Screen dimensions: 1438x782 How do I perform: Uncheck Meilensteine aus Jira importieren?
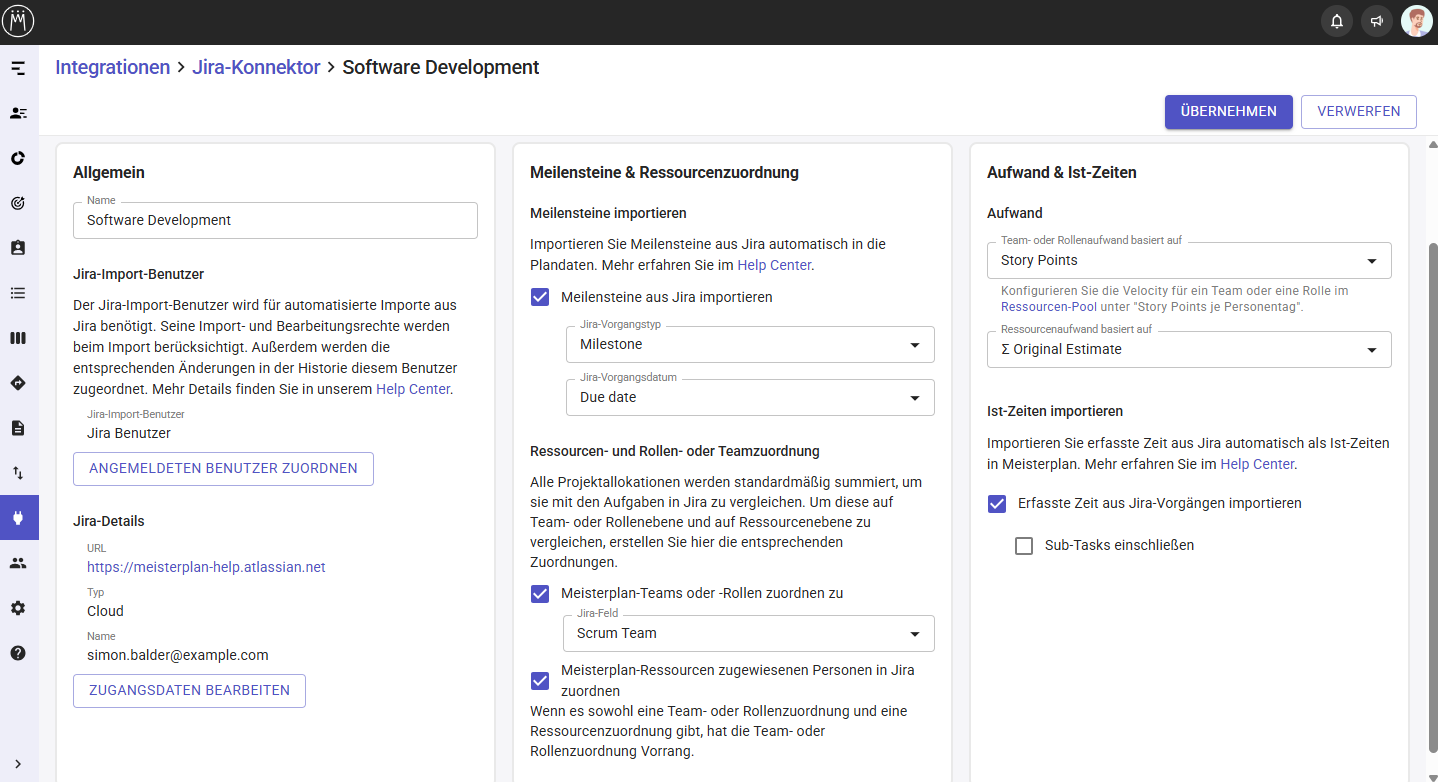[540, 297]
